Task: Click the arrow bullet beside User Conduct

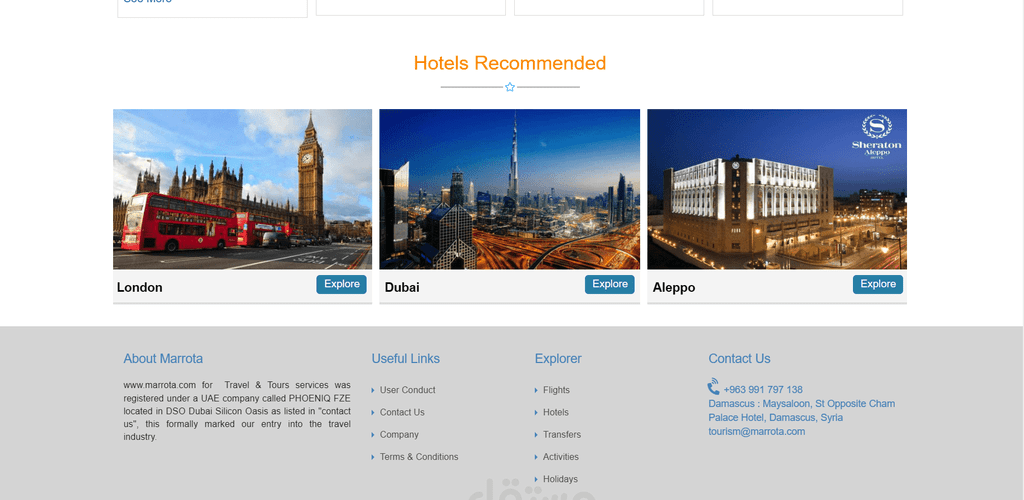Action: (373, 390)
